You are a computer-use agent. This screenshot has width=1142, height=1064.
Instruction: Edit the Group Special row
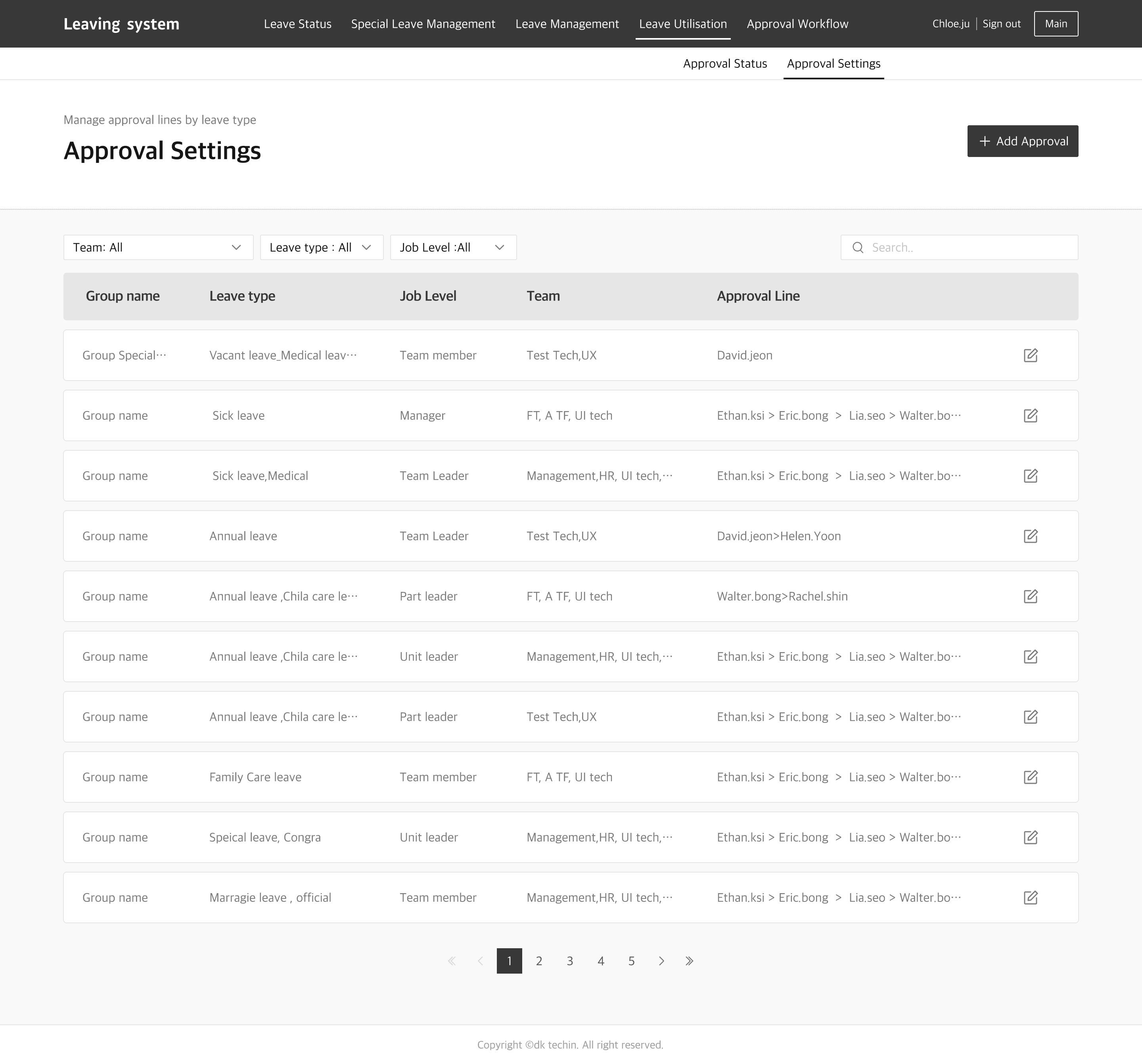pos(1030,356)
